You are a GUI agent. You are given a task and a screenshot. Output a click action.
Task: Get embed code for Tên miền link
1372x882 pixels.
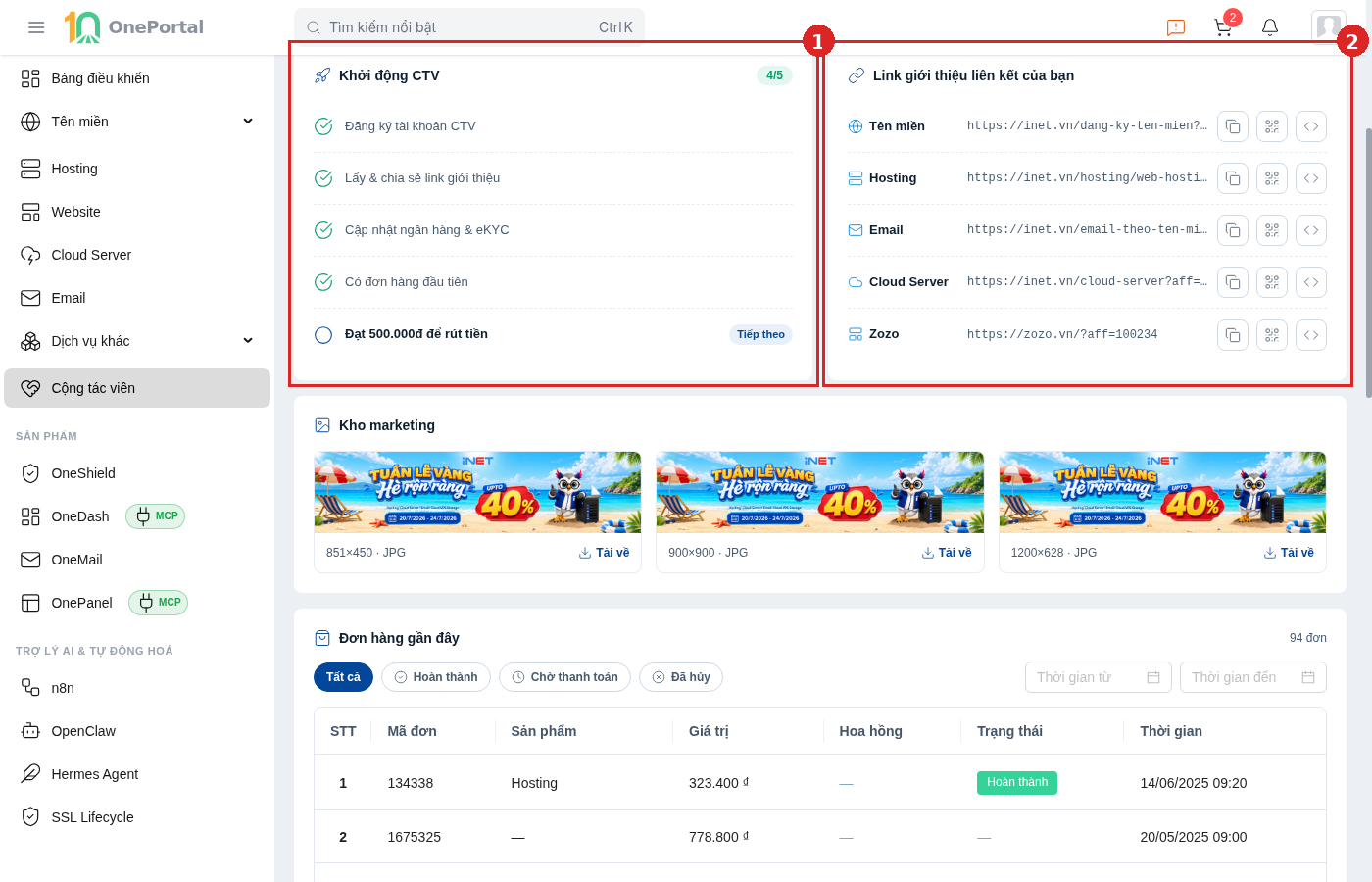[x=1311, y=126]
